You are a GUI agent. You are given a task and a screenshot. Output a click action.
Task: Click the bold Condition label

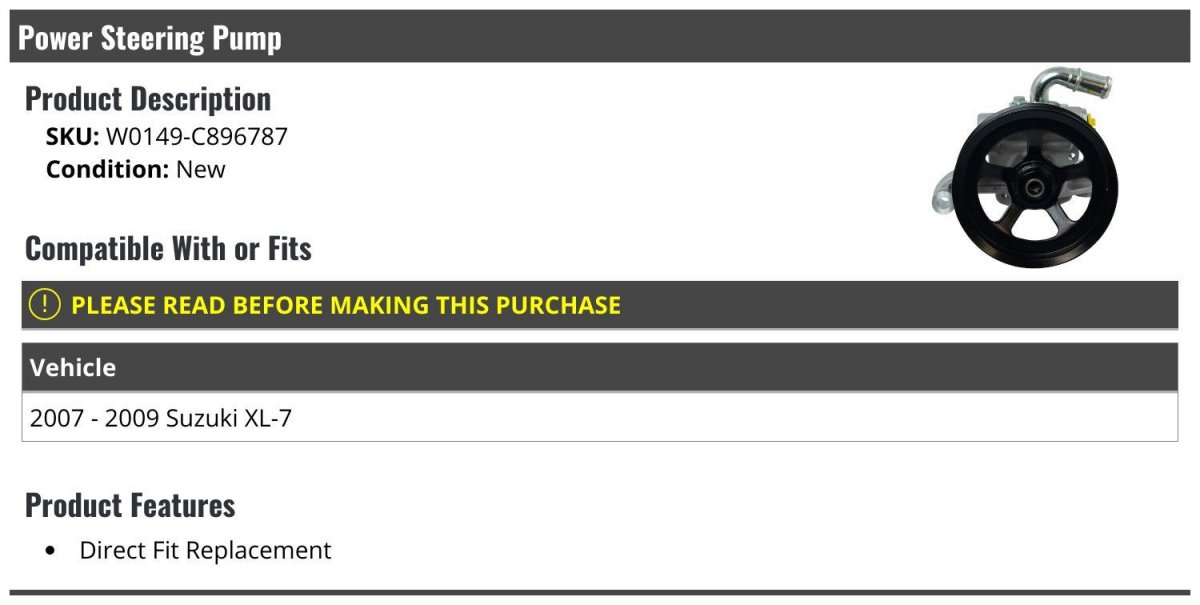107,169
